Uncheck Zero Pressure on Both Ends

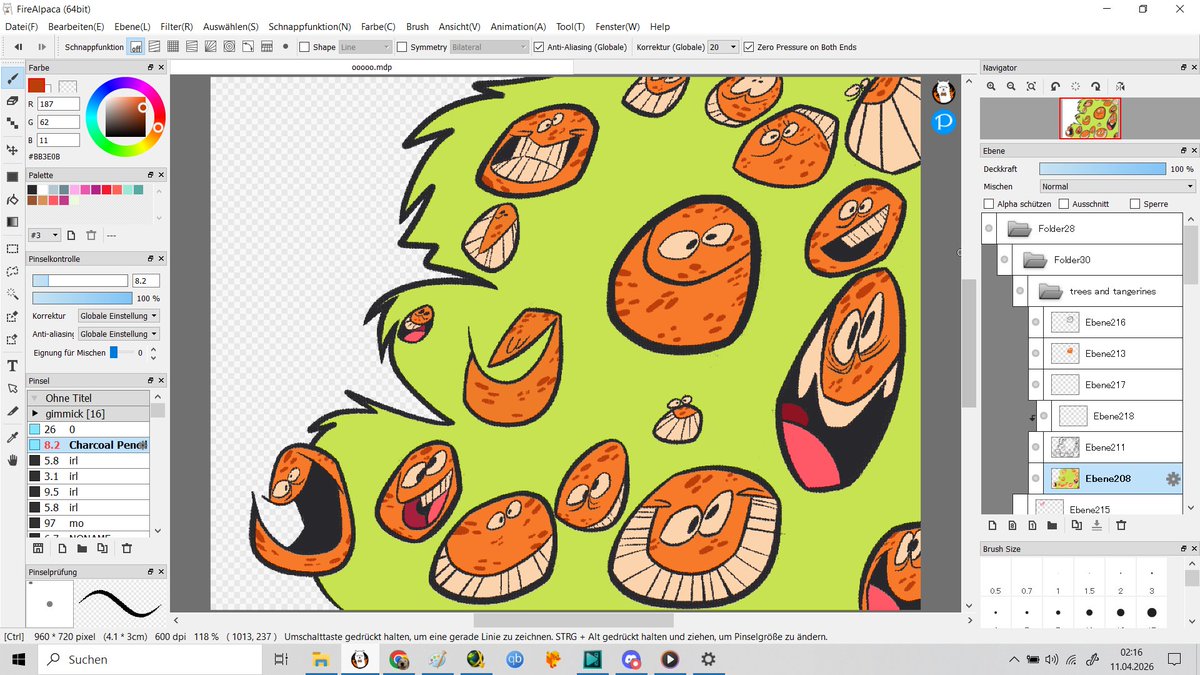tap(749, 47)
